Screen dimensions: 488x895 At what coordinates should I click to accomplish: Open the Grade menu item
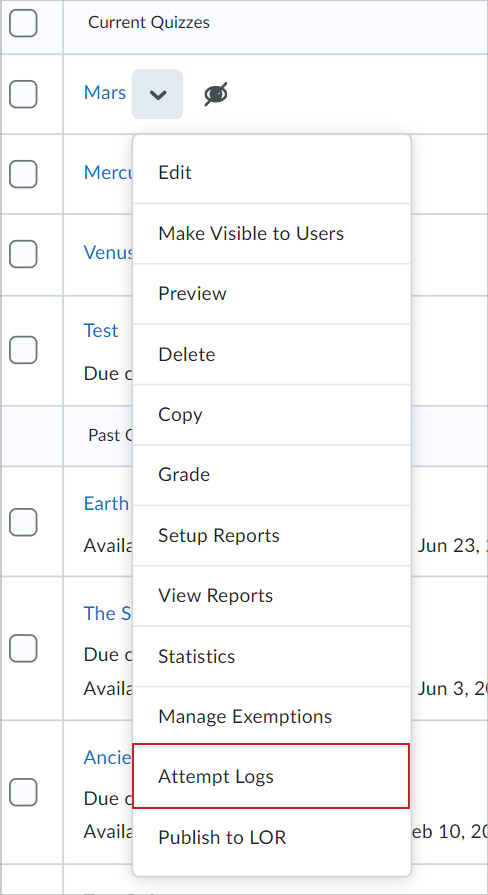click(x=272, y=475)
